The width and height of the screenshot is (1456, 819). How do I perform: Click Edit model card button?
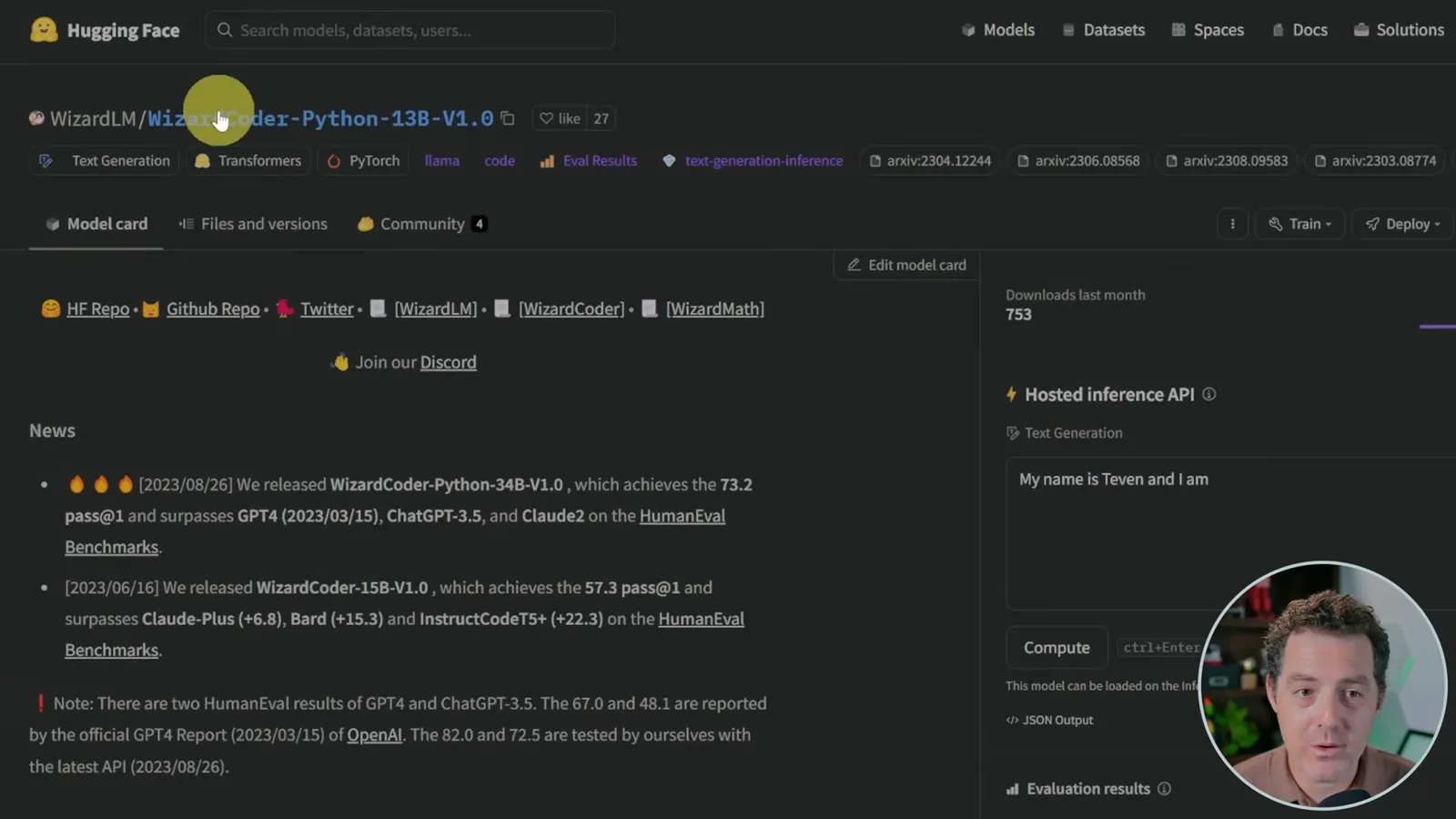click(906, 265)
